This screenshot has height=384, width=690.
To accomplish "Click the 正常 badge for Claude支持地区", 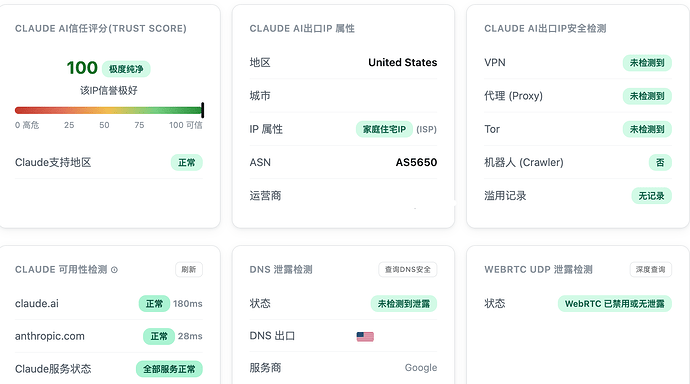I will point(187,162).
